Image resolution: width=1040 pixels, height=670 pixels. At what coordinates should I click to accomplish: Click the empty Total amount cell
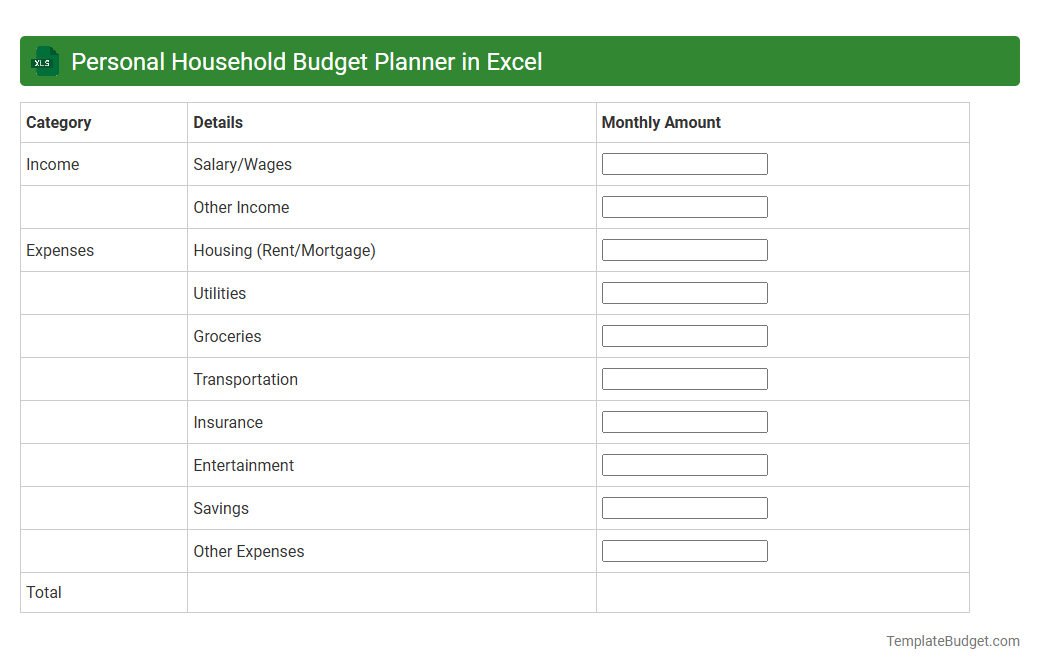pos(782,592)
